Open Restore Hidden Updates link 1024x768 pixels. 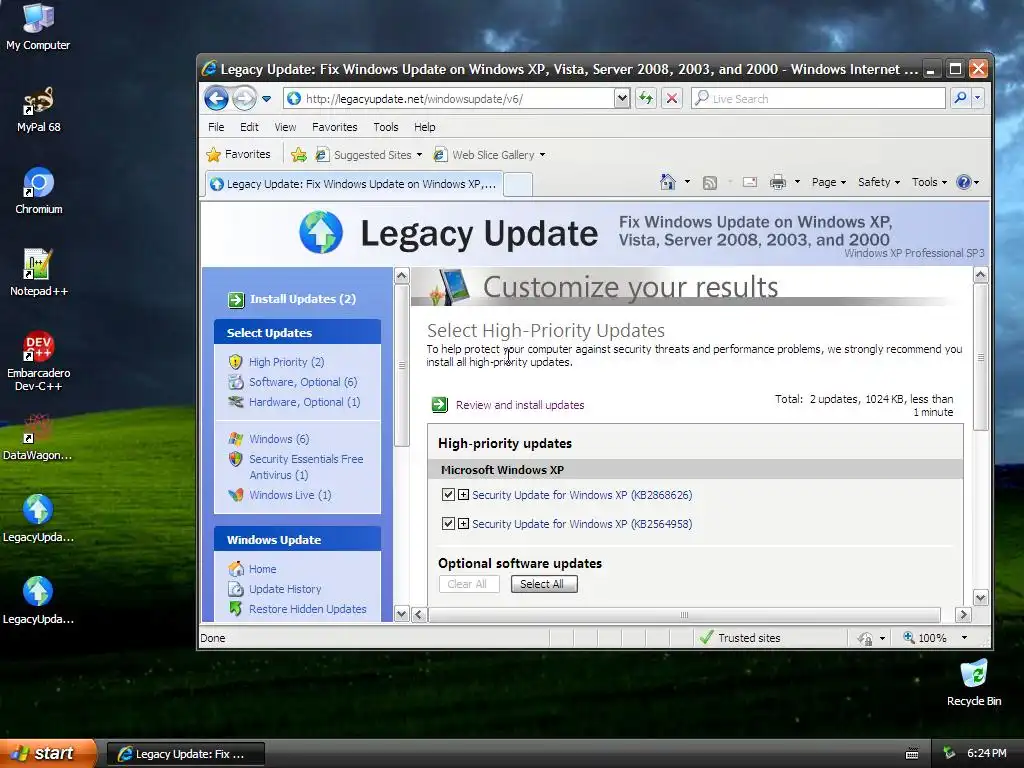pos(308,609)
